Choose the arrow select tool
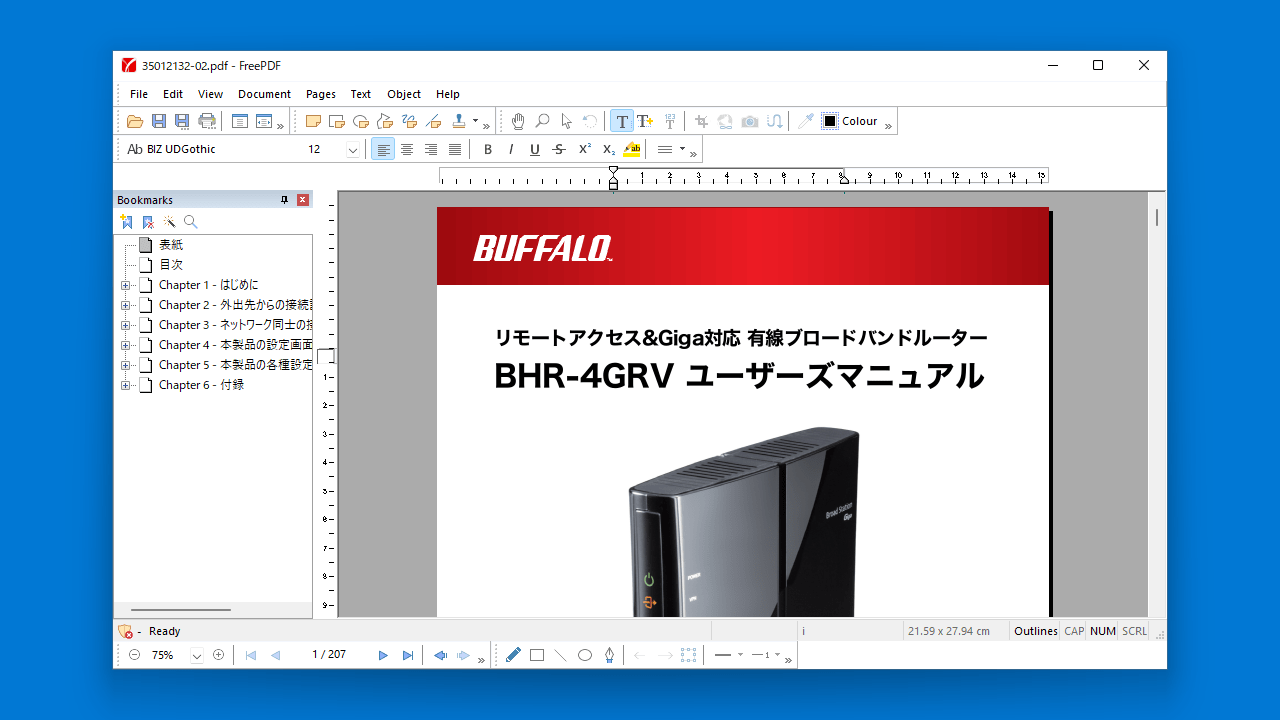 click(566, 121)
